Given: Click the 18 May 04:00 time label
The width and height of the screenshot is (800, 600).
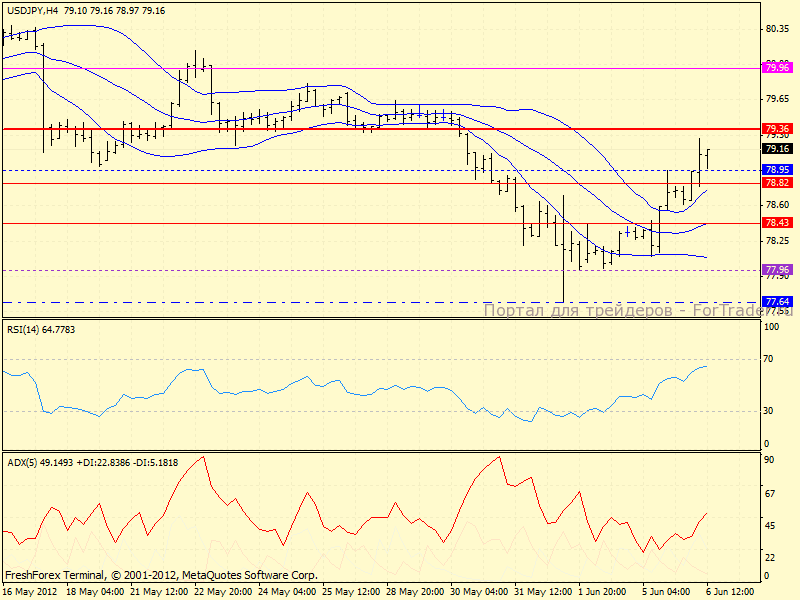Looking at the screenshot, I should coord(95,592).
